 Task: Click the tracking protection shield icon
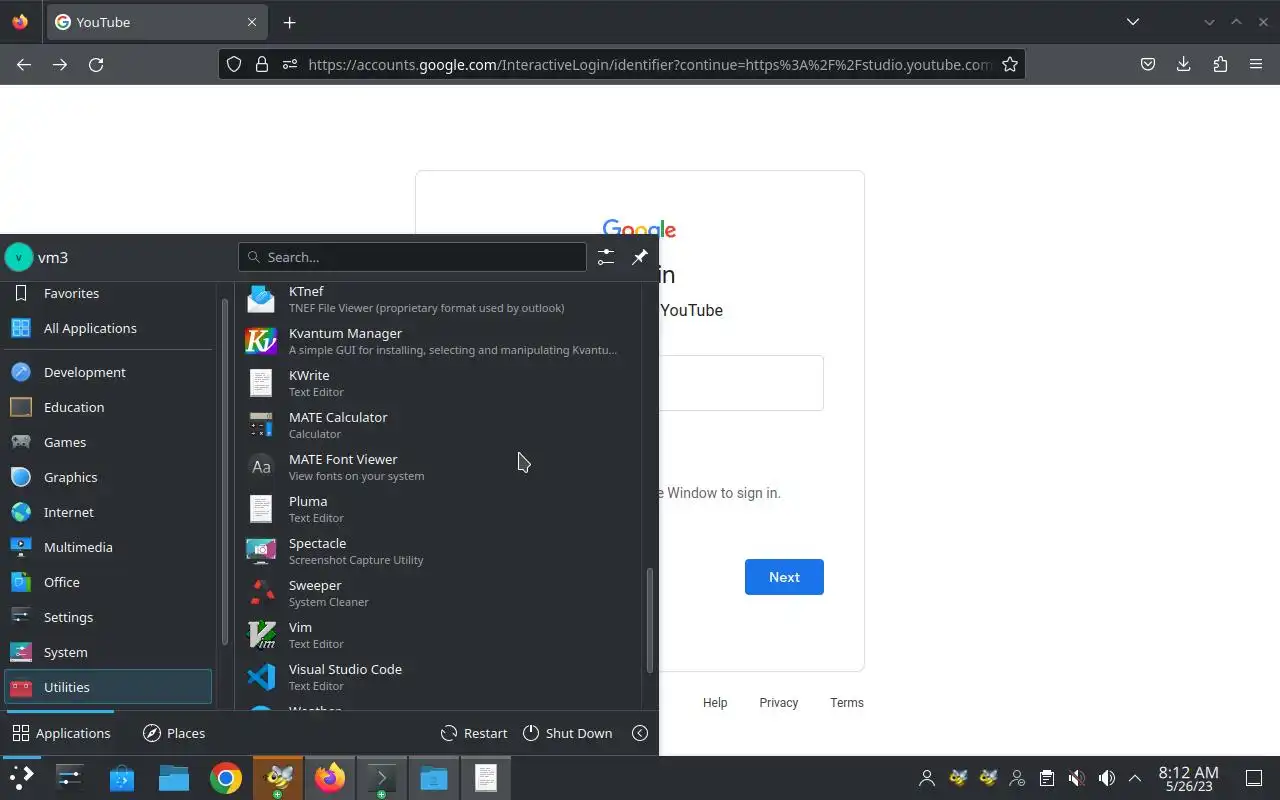[234, 64]
